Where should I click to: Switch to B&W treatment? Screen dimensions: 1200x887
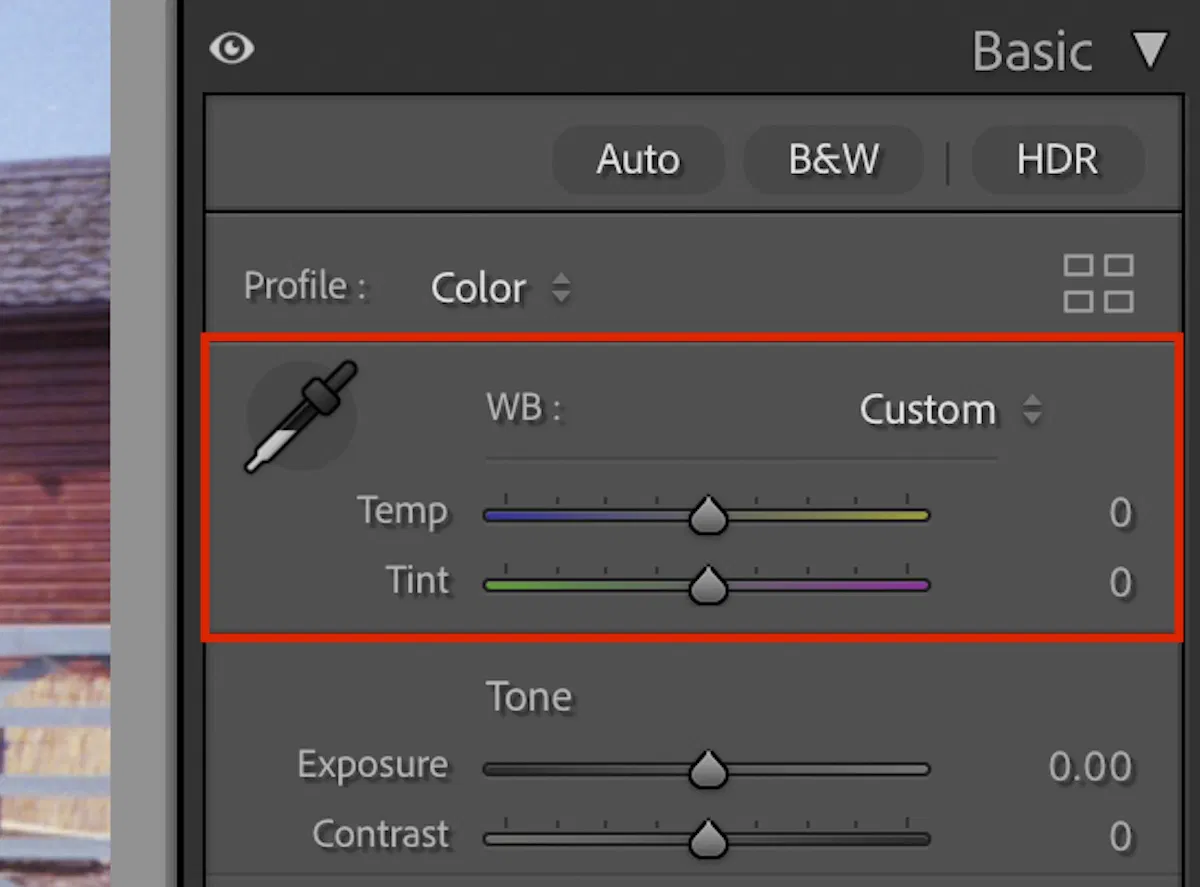click(834, 160)
